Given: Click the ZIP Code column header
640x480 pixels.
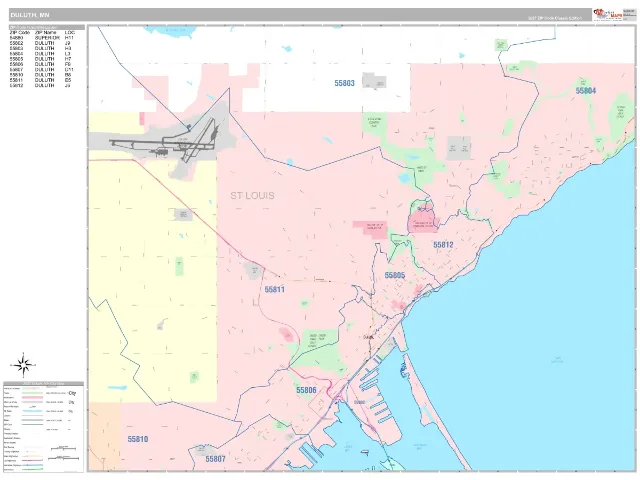Looking at the screenshot, I should pyautogui.click(x=20, y=32).
